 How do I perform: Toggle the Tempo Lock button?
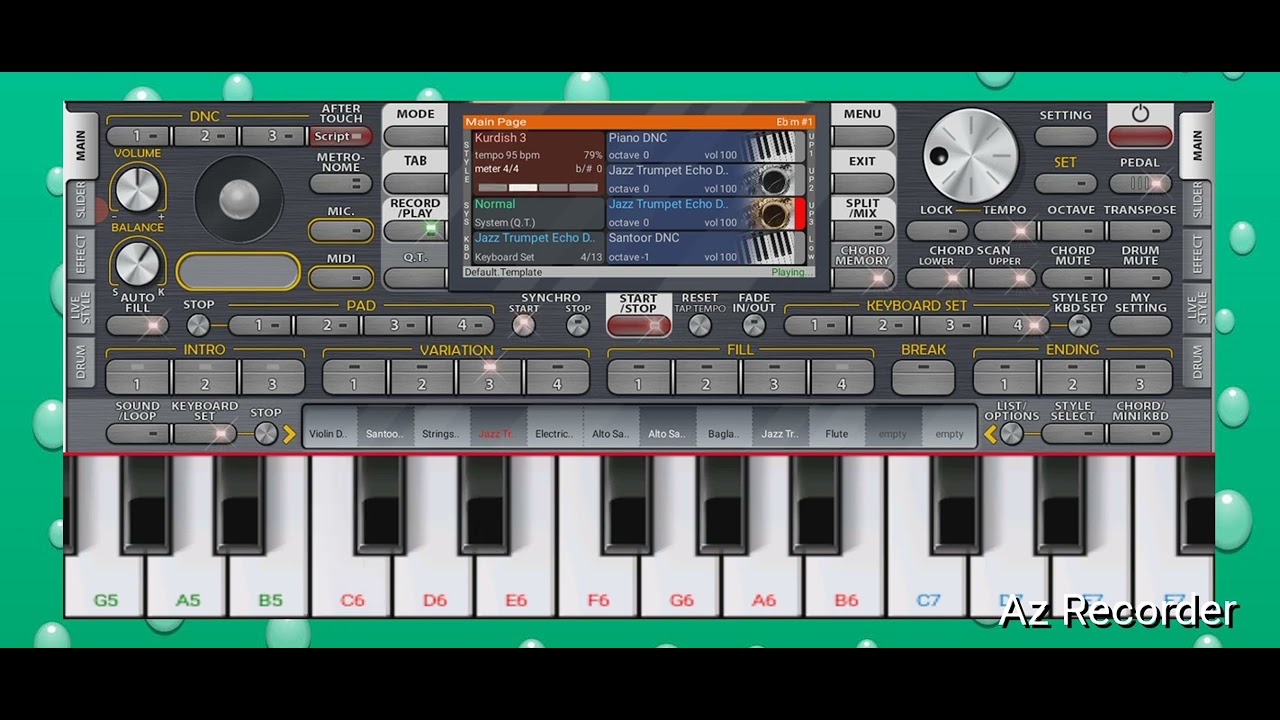tap(936, 231)
